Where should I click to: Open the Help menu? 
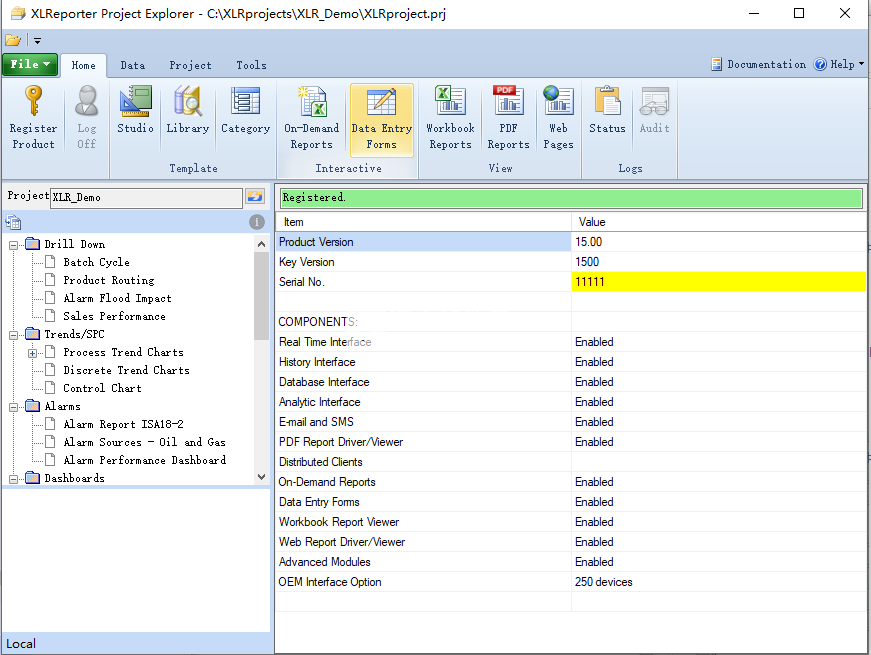point(839,64)
